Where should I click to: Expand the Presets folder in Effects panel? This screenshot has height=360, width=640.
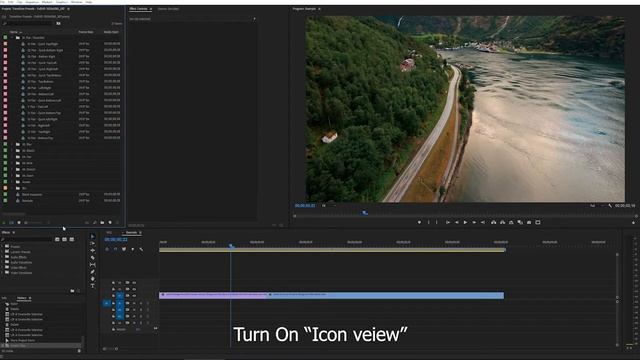[2, 247]
